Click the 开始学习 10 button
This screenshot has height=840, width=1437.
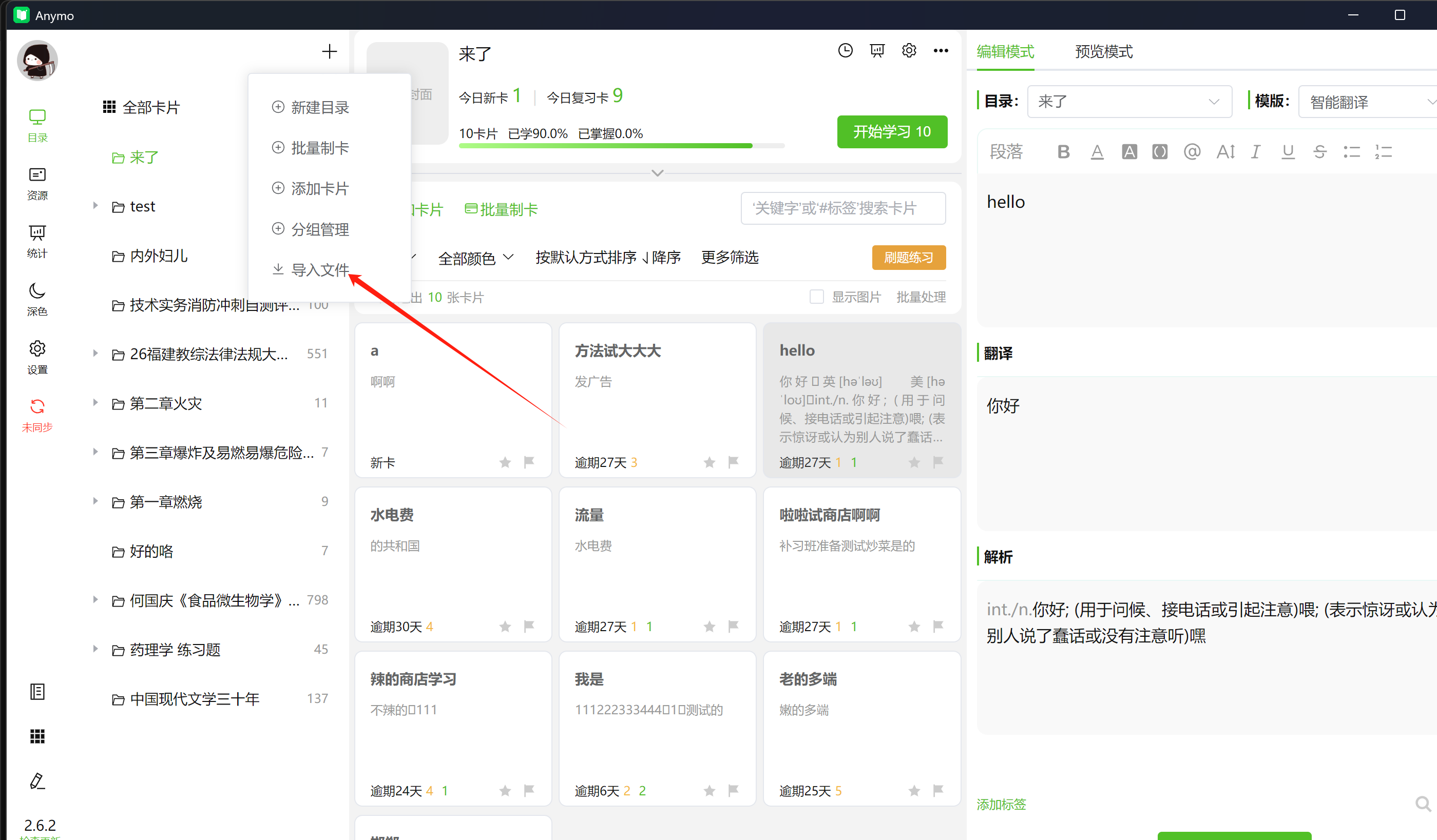pyautogui.click(x=892, y=132)
